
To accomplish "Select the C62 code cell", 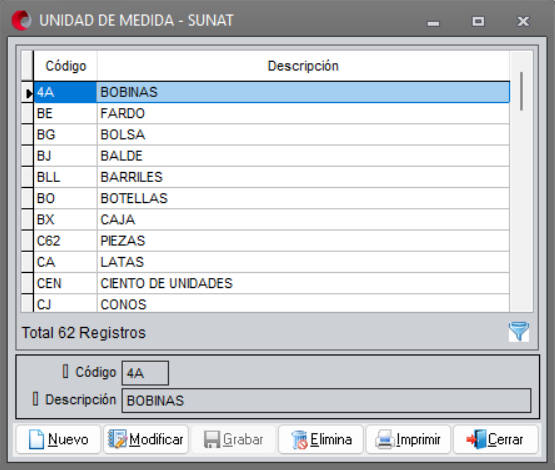I will [65, 241].
